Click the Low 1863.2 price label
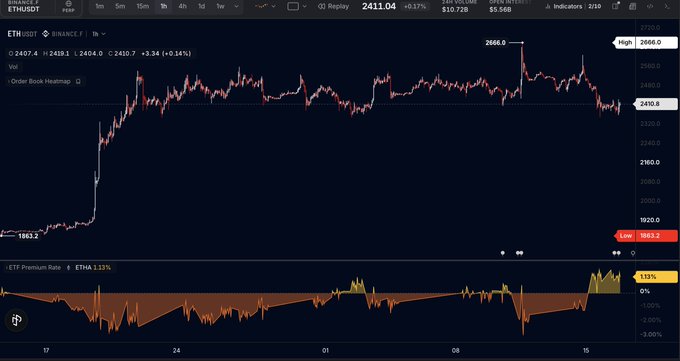This screenshot has width=680, height=361. tap(646, 236)
